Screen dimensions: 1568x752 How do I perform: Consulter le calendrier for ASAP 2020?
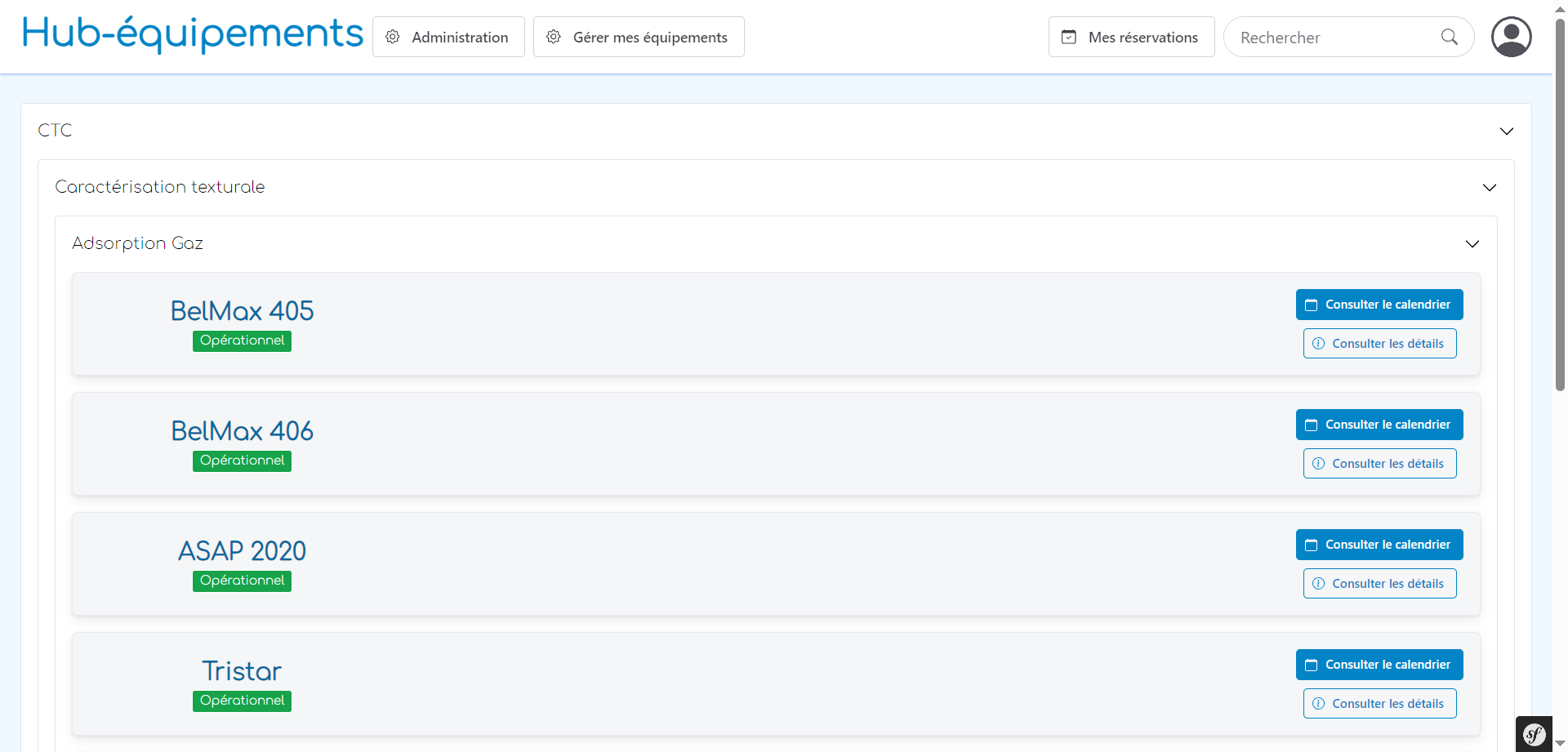click(1379, 544)
